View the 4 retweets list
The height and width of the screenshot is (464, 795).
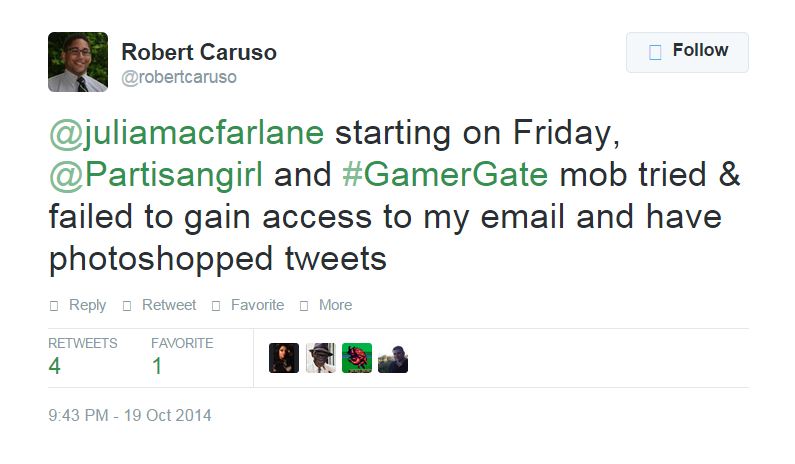[x=83, y=358]
